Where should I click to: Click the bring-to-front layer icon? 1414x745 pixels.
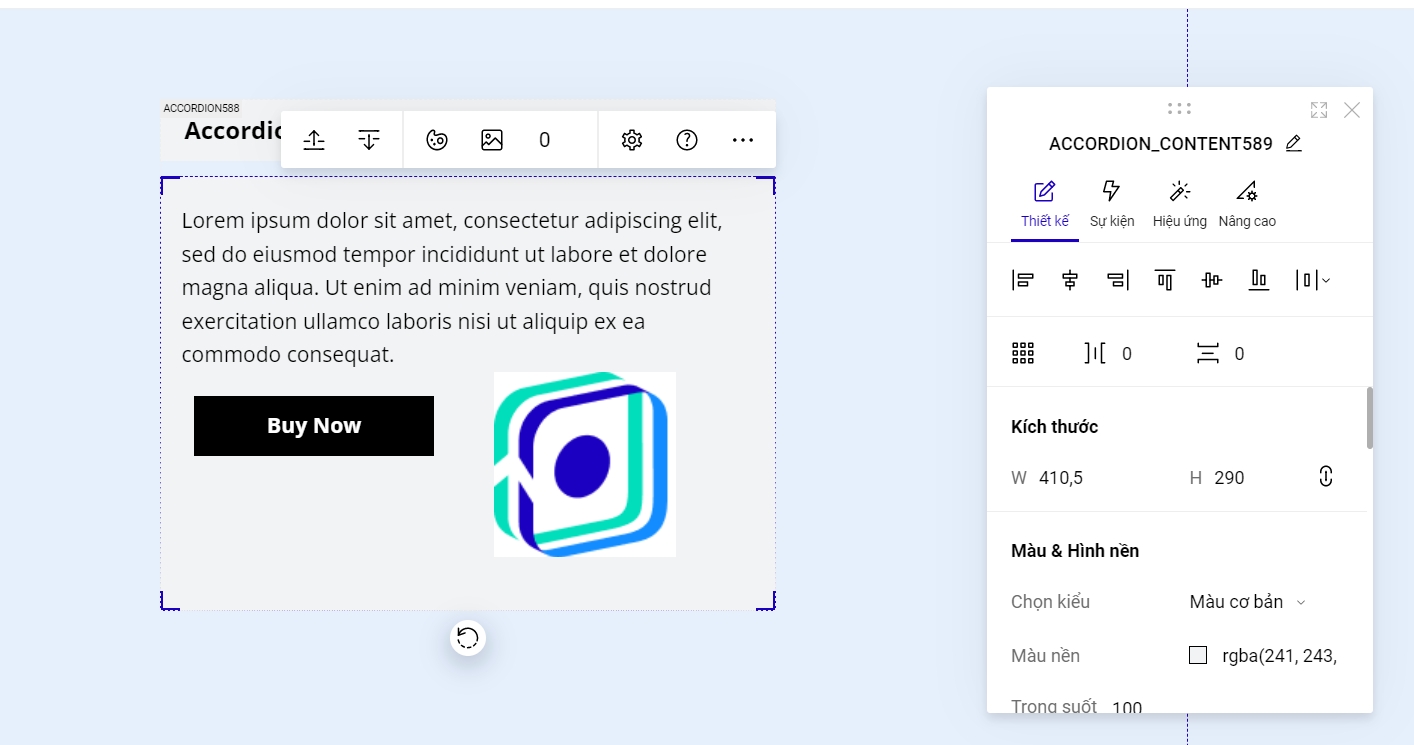[x=314, y=140]
